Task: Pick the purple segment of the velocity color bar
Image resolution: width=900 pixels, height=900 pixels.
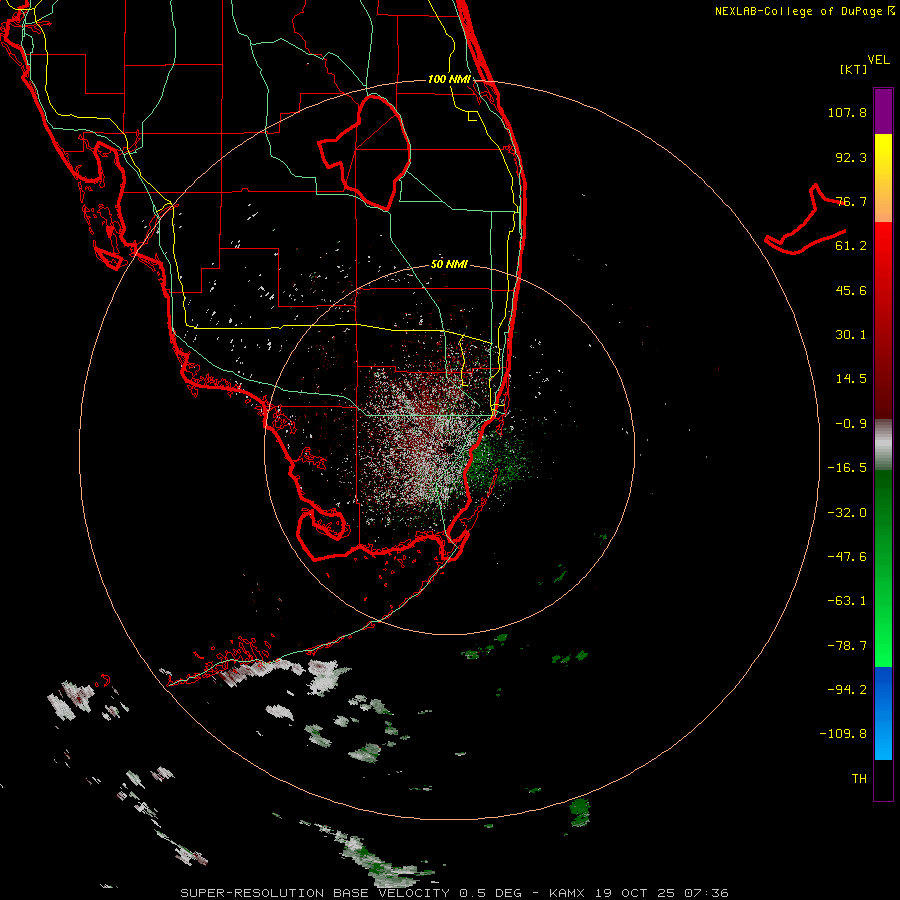Action: (883, 111)
